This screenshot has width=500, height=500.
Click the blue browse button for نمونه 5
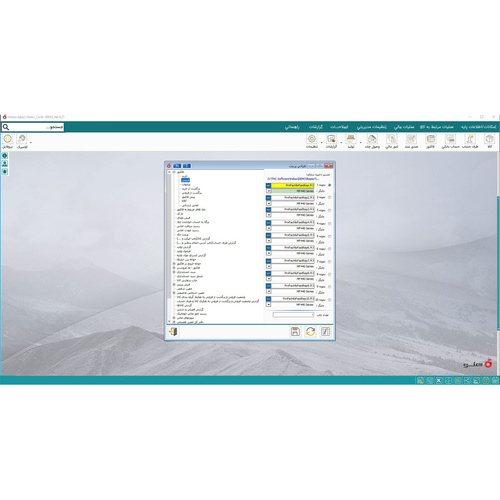pyautogui.click(x=268, y=235)
